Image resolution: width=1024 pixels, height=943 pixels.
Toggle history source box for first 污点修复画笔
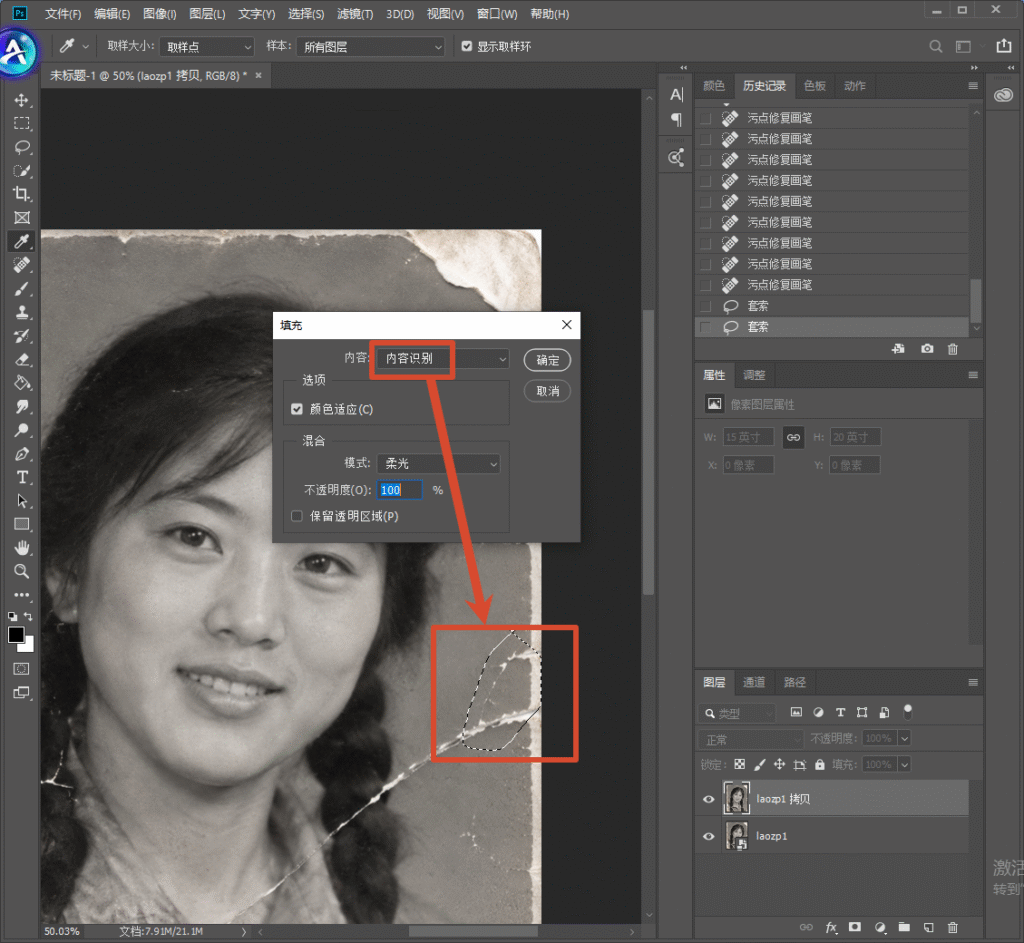[705, 118]
